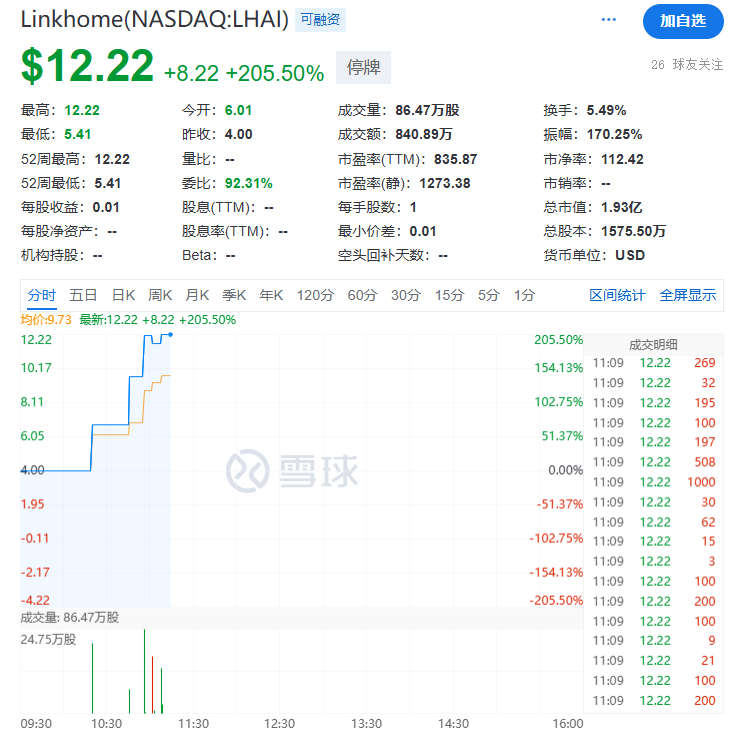
Task: Click the 24.75万股 volume axis label
Action: tap(48, 639)
